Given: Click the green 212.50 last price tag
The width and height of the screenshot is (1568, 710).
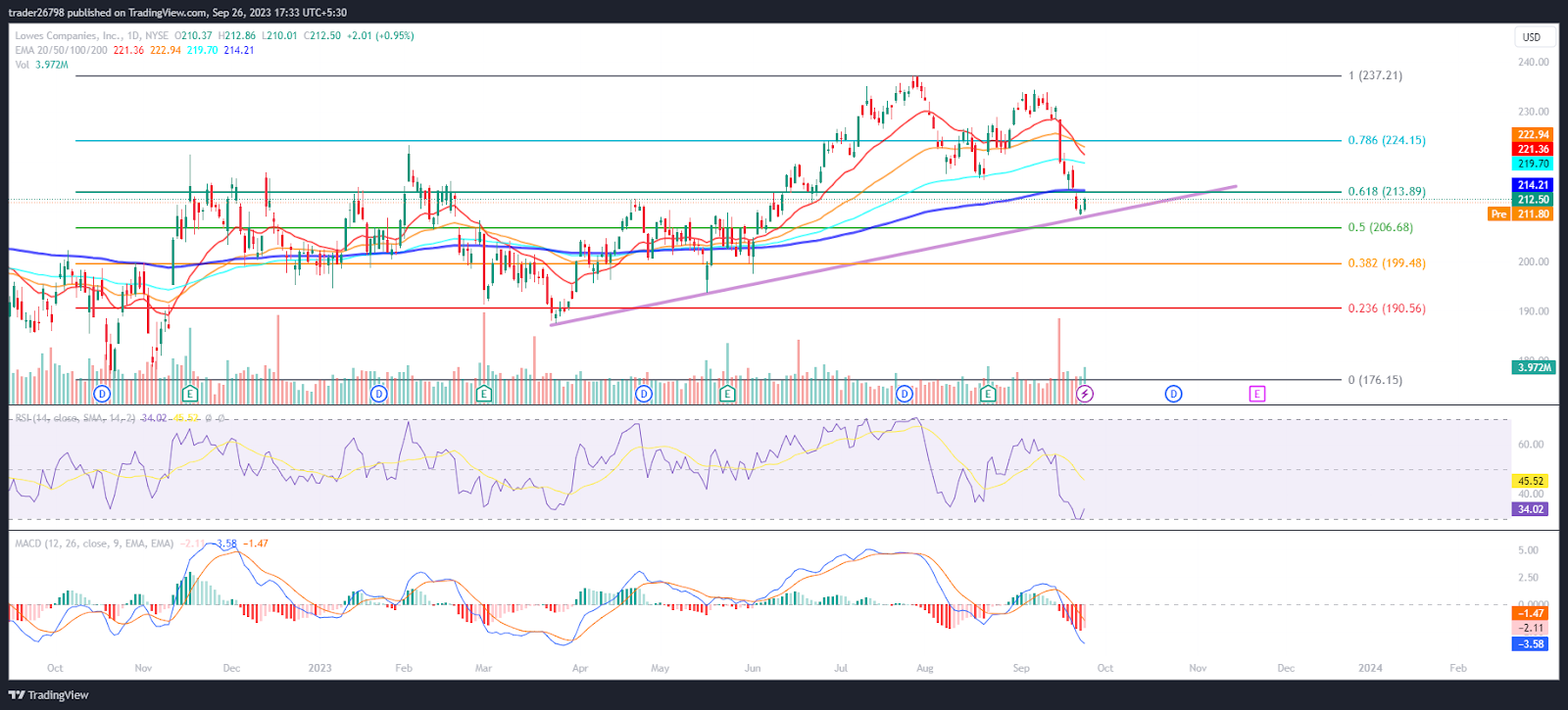Looking at the screenshot, I should [x=1533, y=200].
